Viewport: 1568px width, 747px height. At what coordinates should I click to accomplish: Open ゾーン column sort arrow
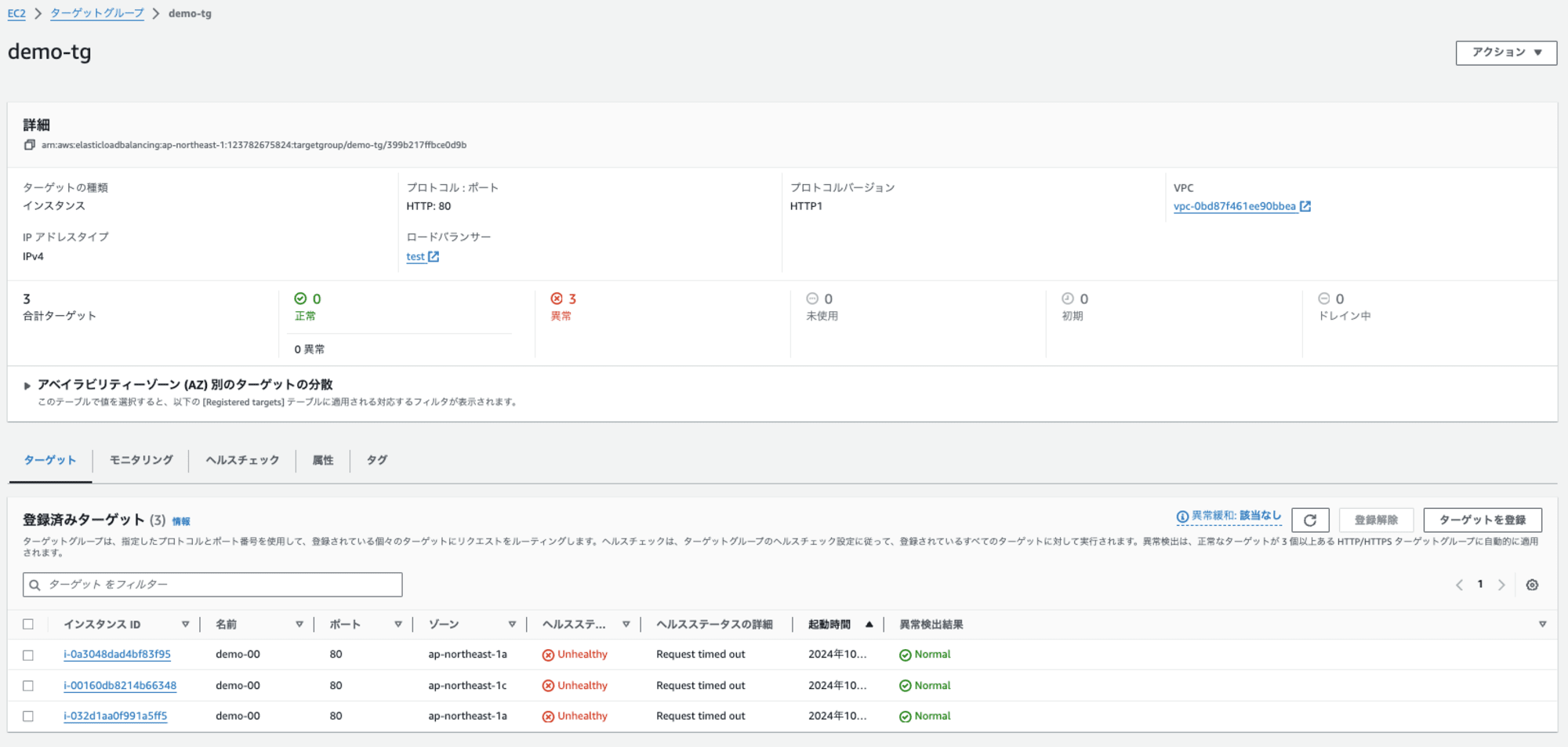point(512,625)
